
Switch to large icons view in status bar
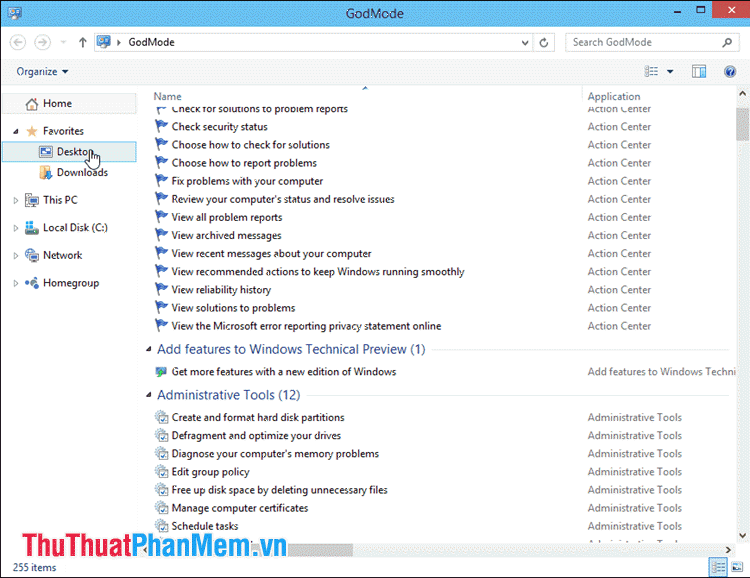(738, 567)
